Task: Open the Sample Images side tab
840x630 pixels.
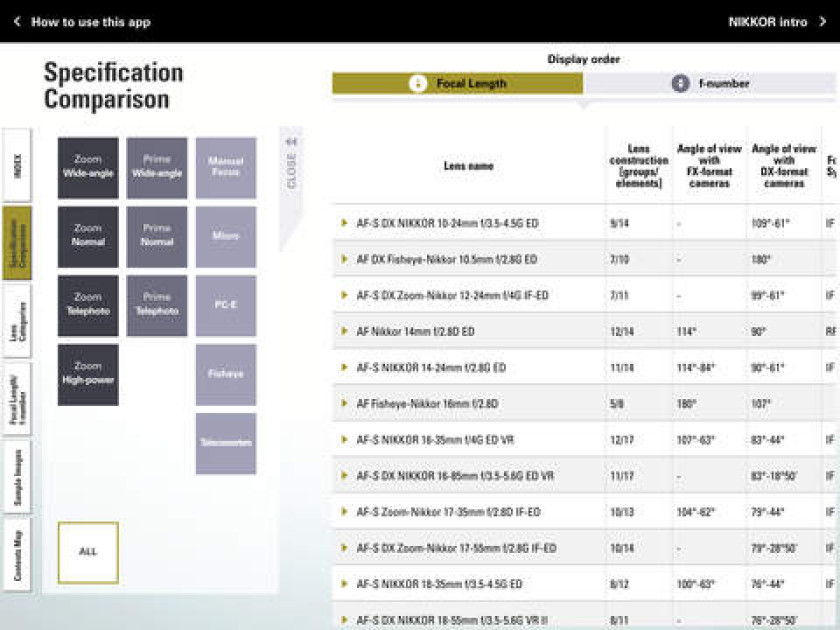Action: [x=17, y=477]
